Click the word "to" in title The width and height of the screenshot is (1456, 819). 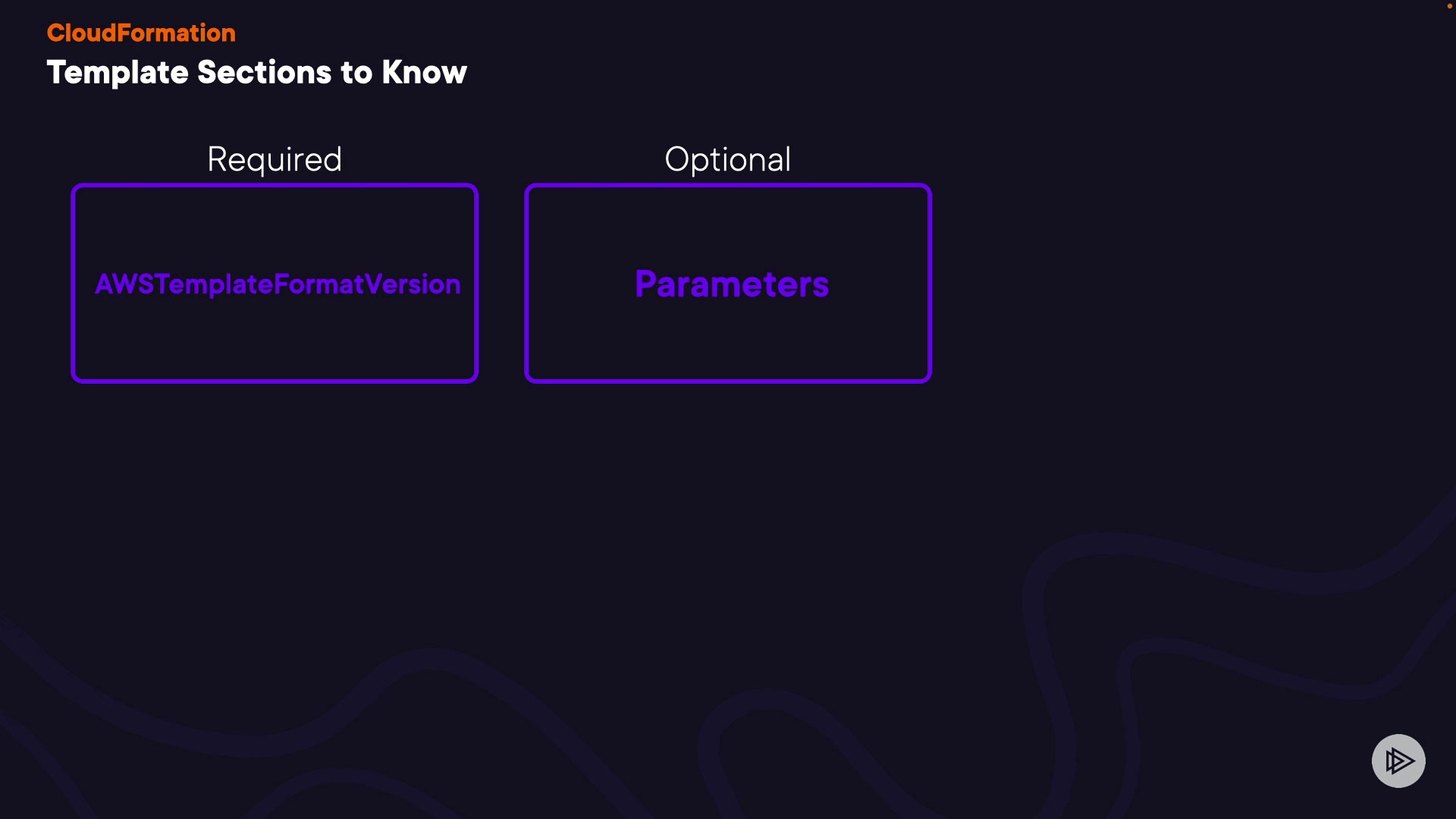(x=356, y=73)
